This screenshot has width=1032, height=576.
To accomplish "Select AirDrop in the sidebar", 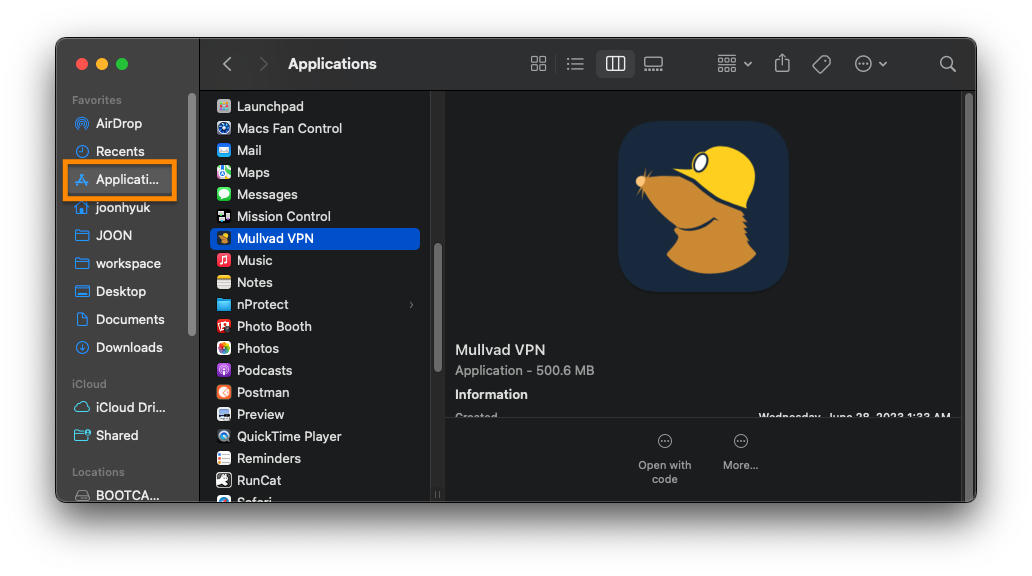I will click(118, 124).
